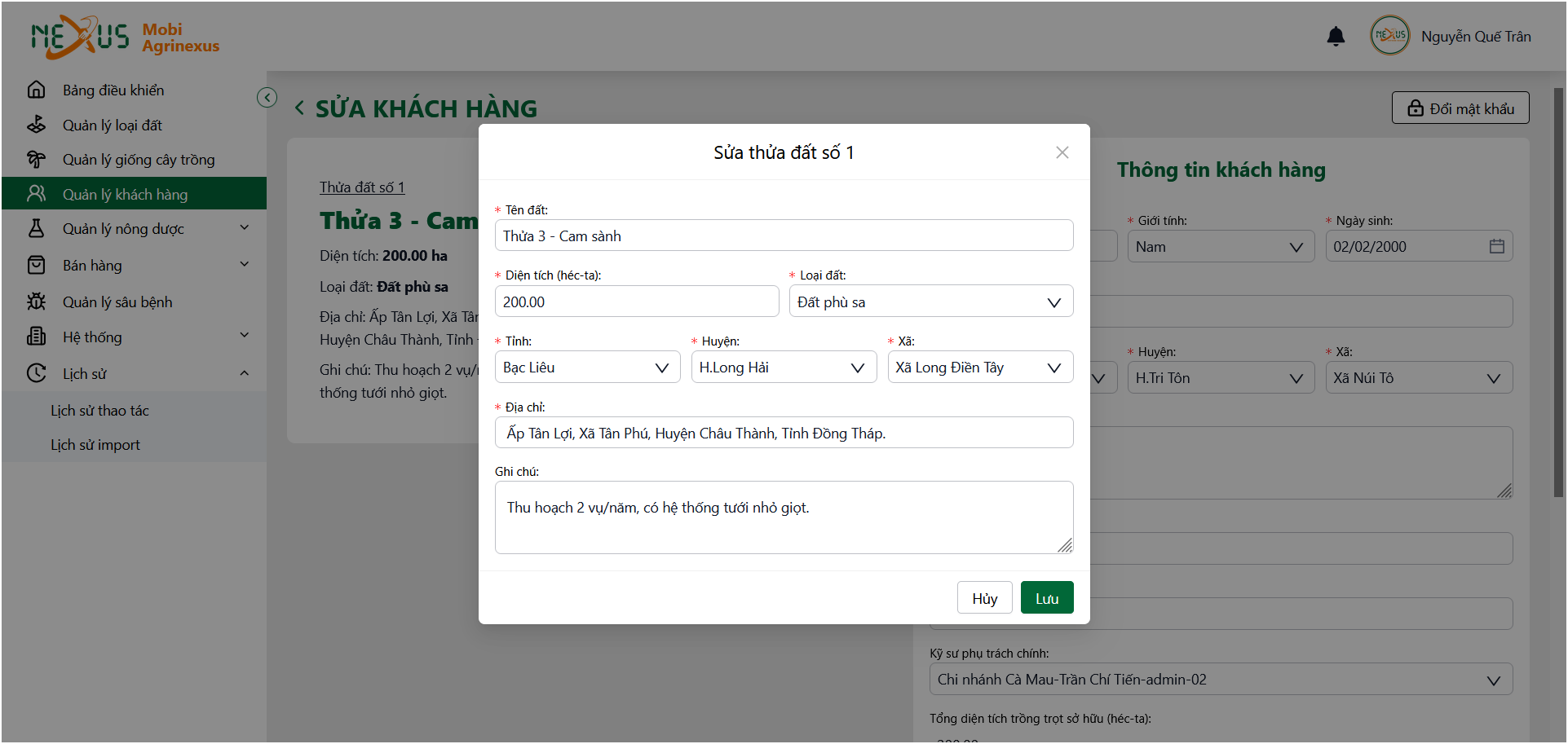Click the Diện tích: 200.00 ha text

[383, 256]
